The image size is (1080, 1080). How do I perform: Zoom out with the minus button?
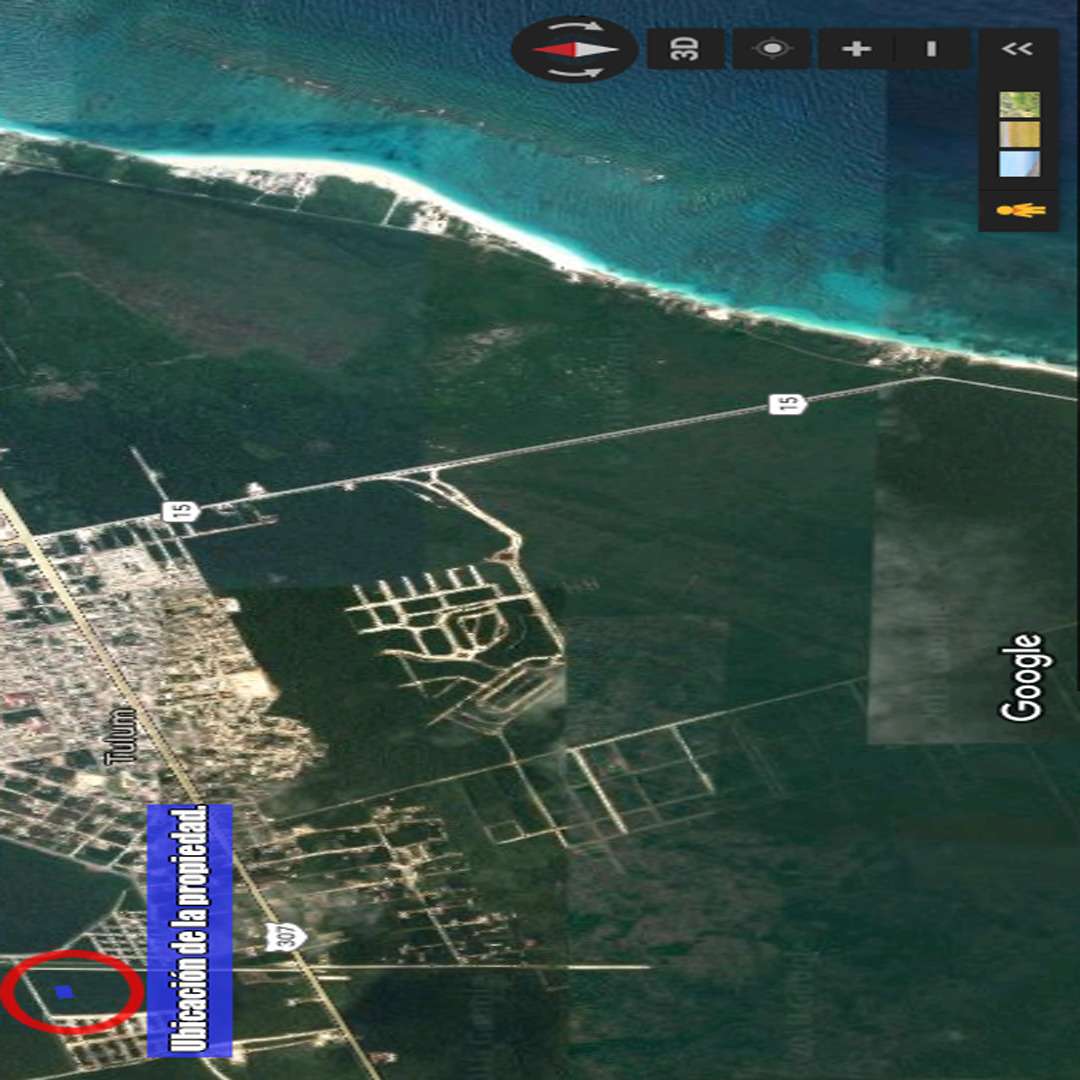pos(932,48)
